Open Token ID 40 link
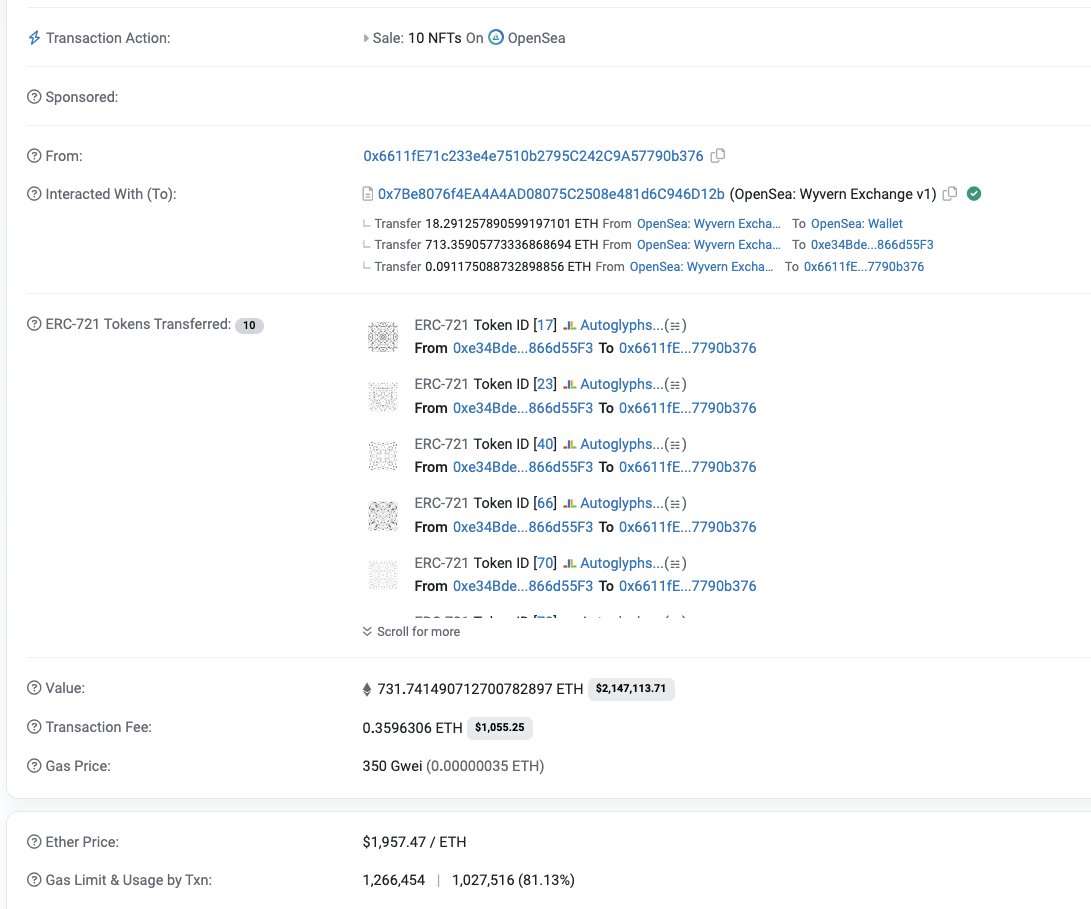 click(545, 444)
